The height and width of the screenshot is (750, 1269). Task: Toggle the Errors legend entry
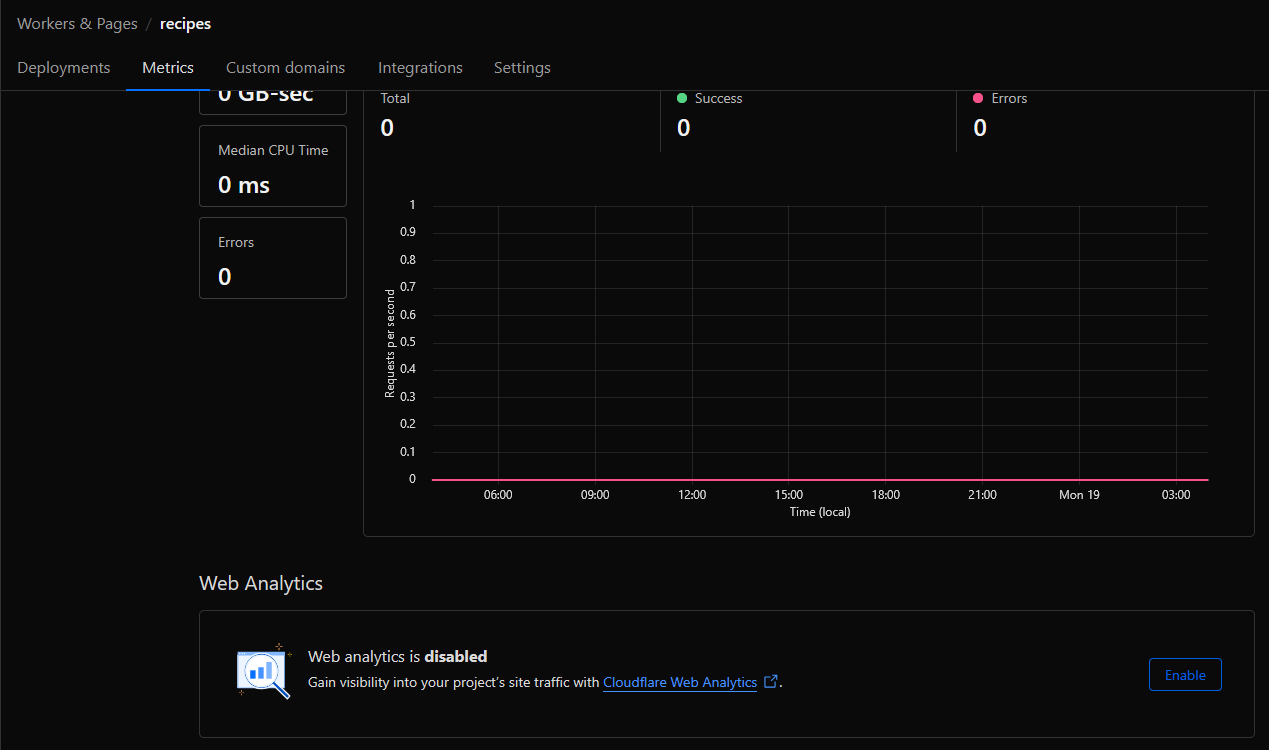1000,98
